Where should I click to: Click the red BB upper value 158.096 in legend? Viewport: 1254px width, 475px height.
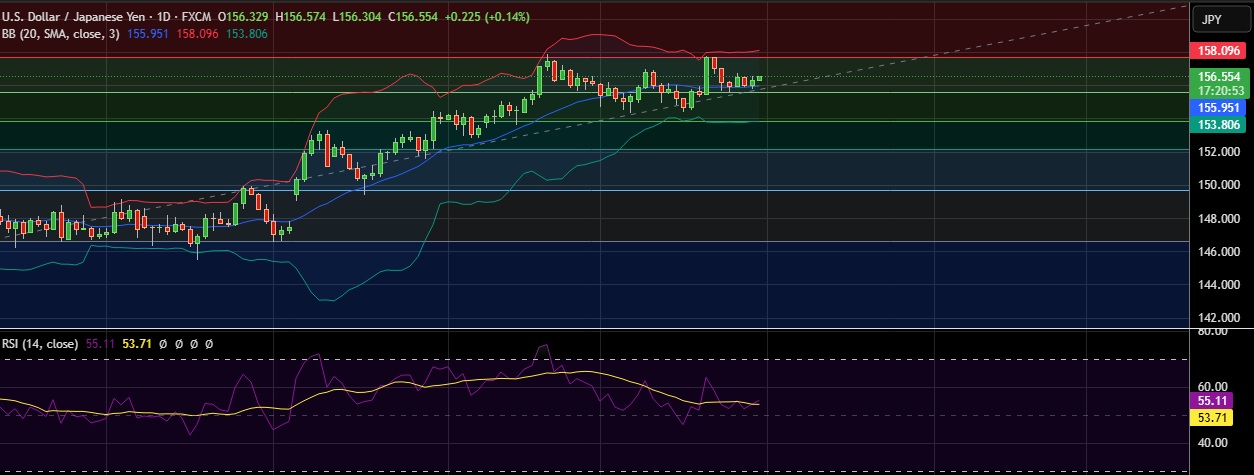(196, 33)
